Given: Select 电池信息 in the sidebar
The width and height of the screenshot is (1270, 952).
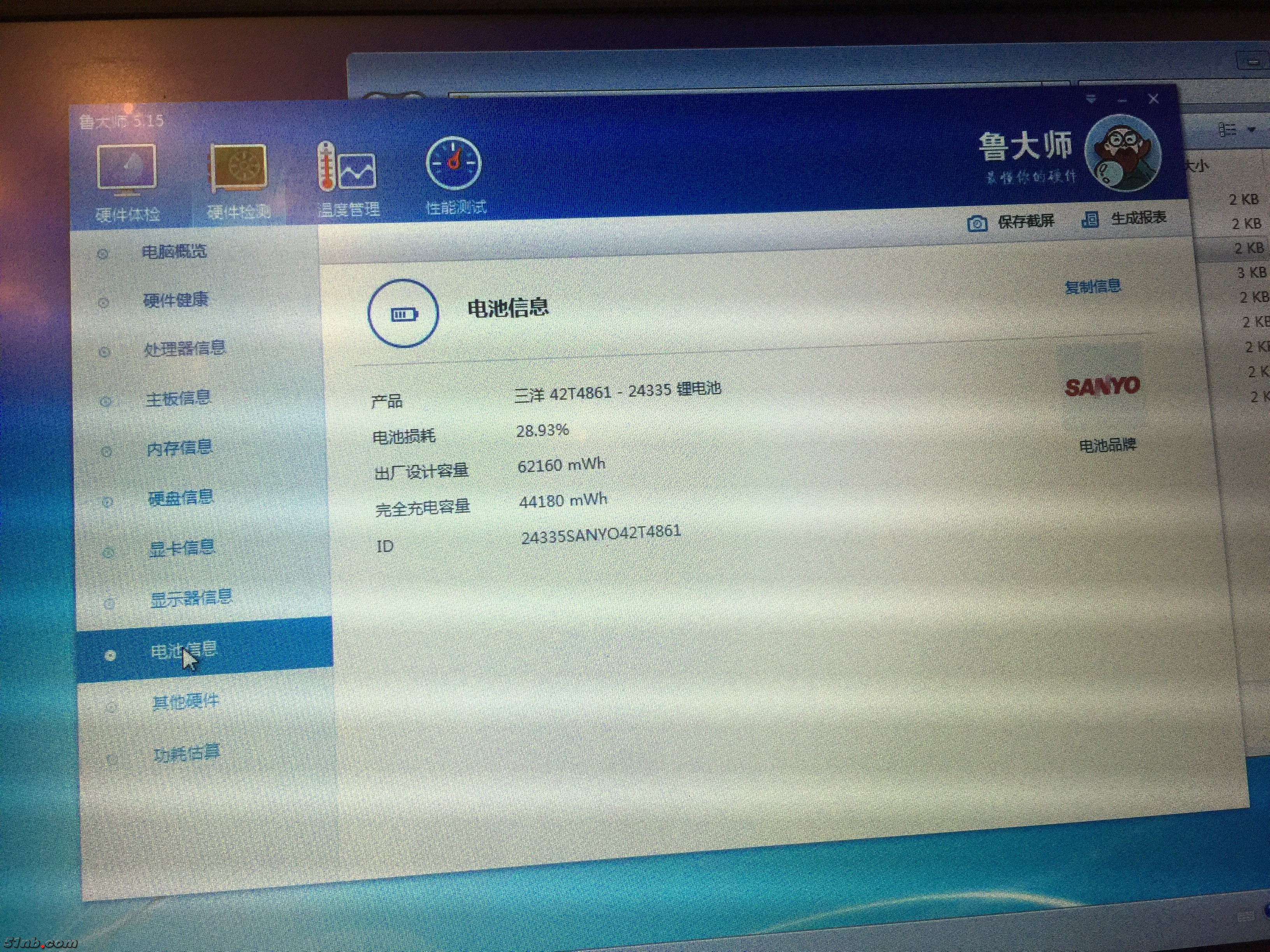Looking at the screenshot, I should pos(204,650).
